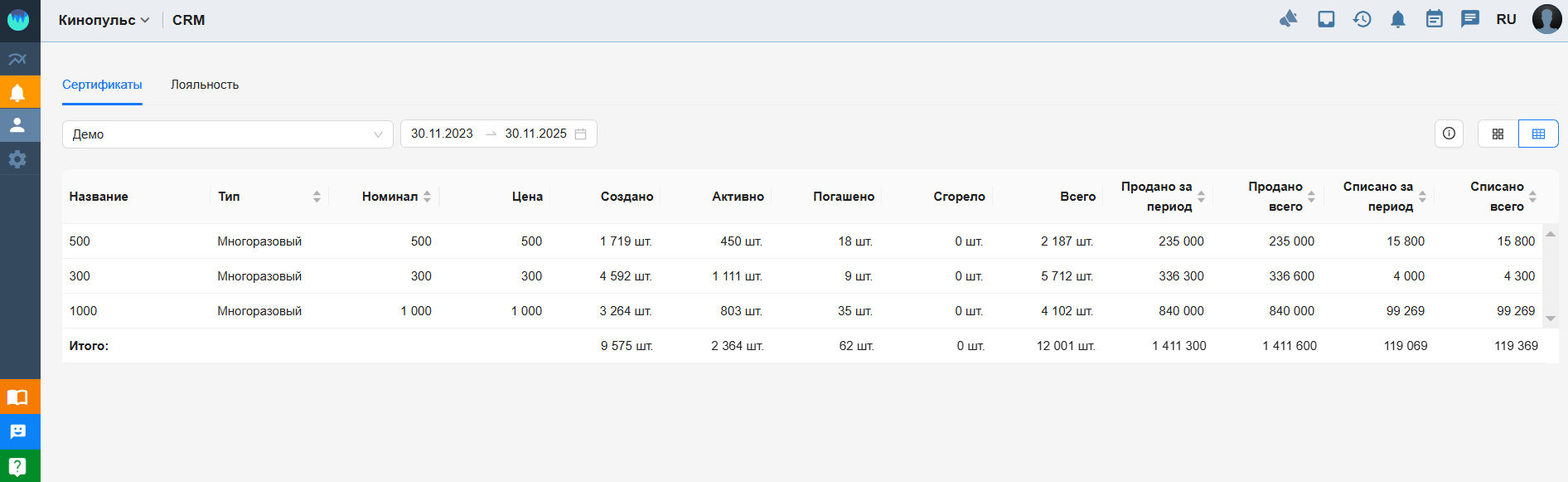Click the notifications bell in top bar
The width and height of the screenshot is (1568, 482).
1397,19
